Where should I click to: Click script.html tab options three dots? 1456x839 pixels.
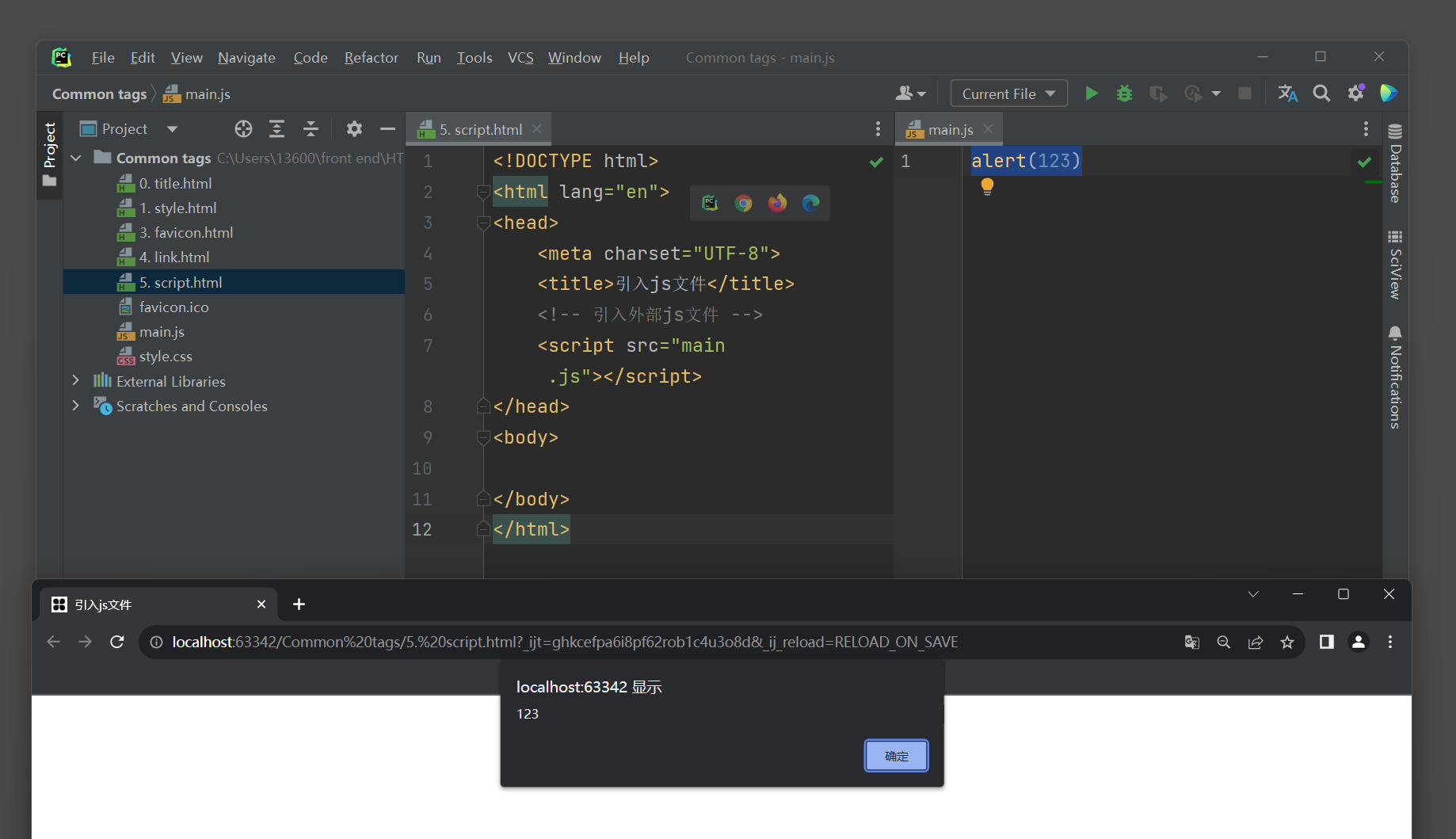pos(878,129)
